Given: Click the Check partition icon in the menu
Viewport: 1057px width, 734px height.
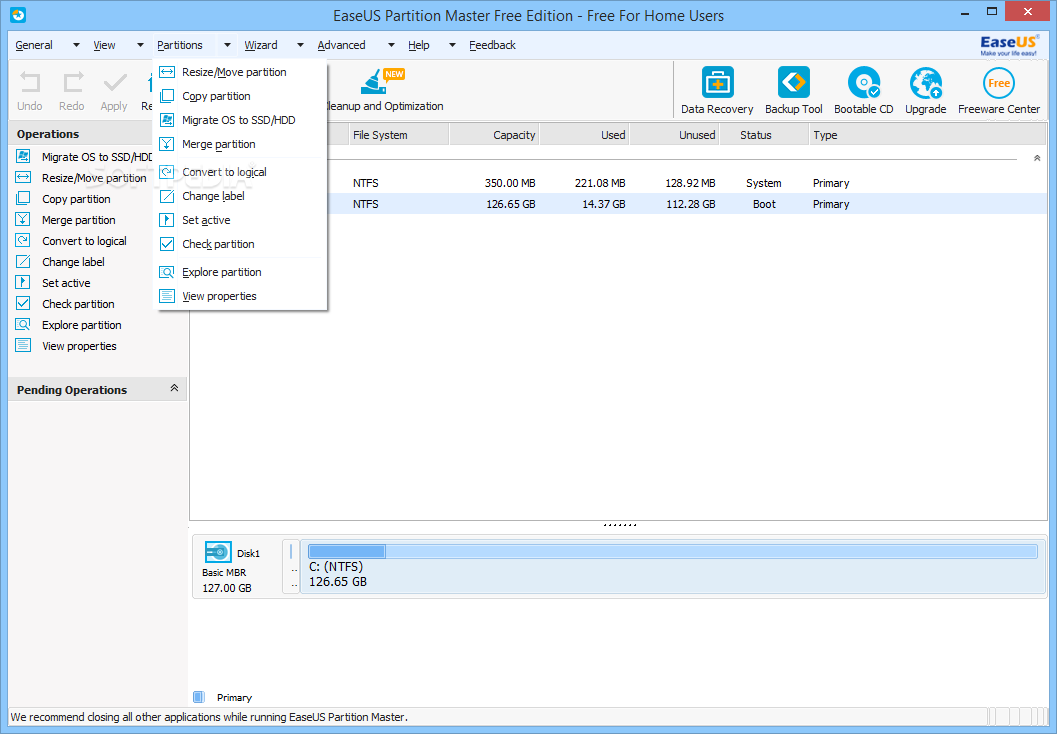Looking at the screenshot, I should (167, 244).
